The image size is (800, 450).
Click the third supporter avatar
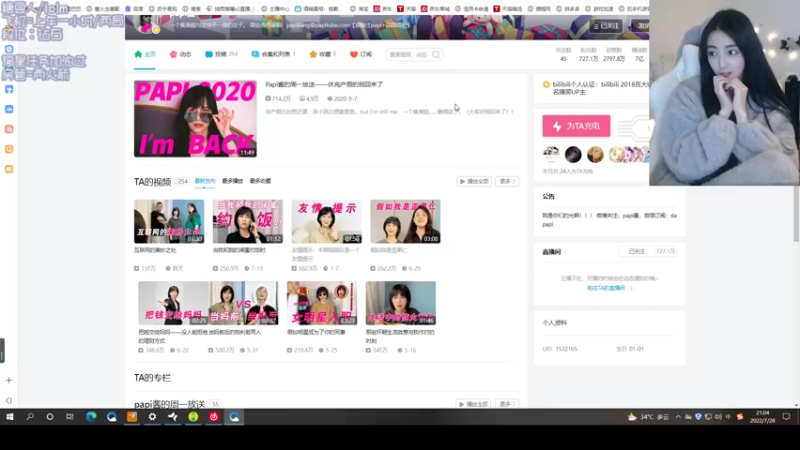595,154
